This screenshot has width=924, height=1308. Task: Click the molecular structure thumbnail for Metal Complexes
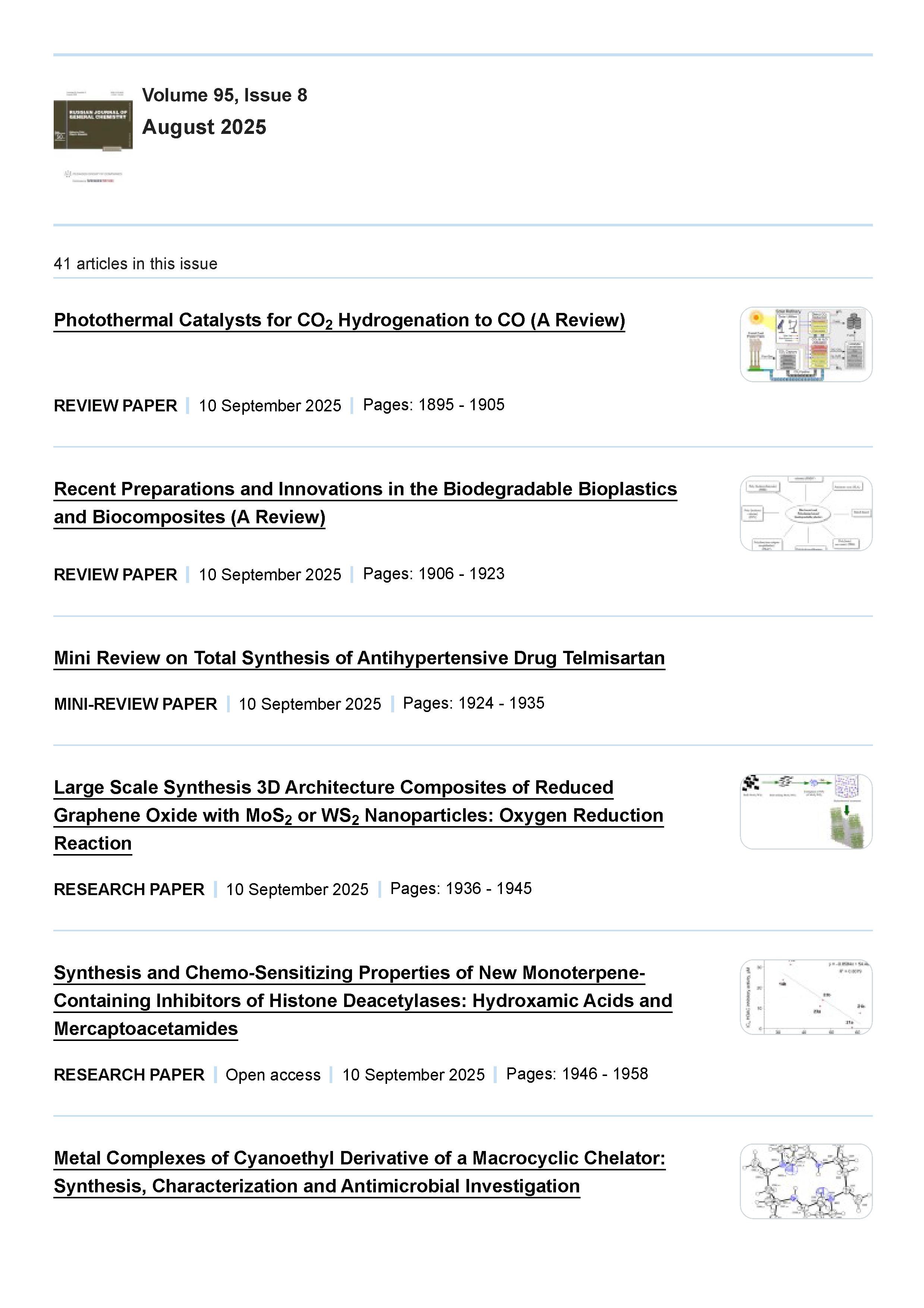pos(805,1182)
